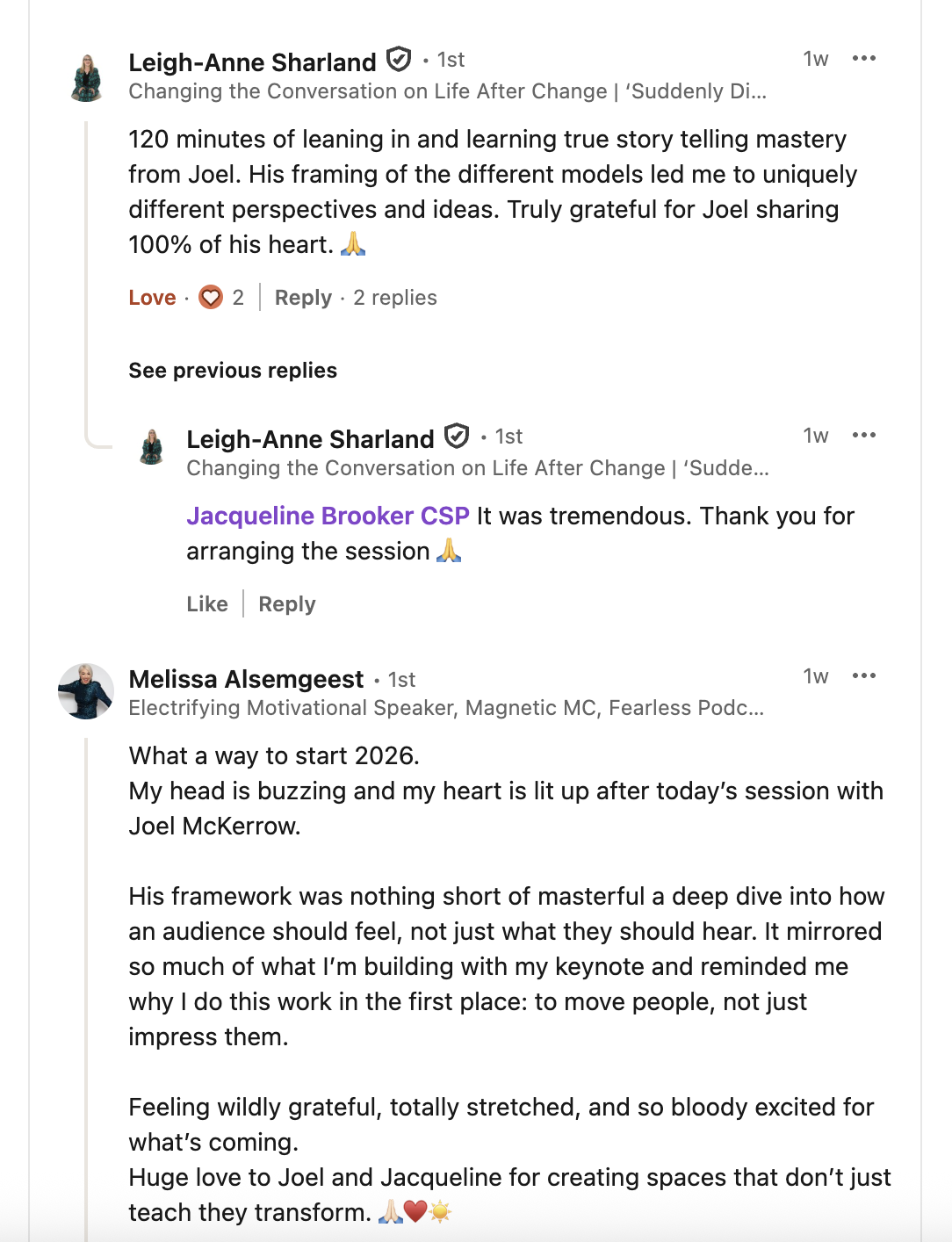Open options menu for Leigh-Anne's top comment
952x1242 pixels.
tap(864, 59)
